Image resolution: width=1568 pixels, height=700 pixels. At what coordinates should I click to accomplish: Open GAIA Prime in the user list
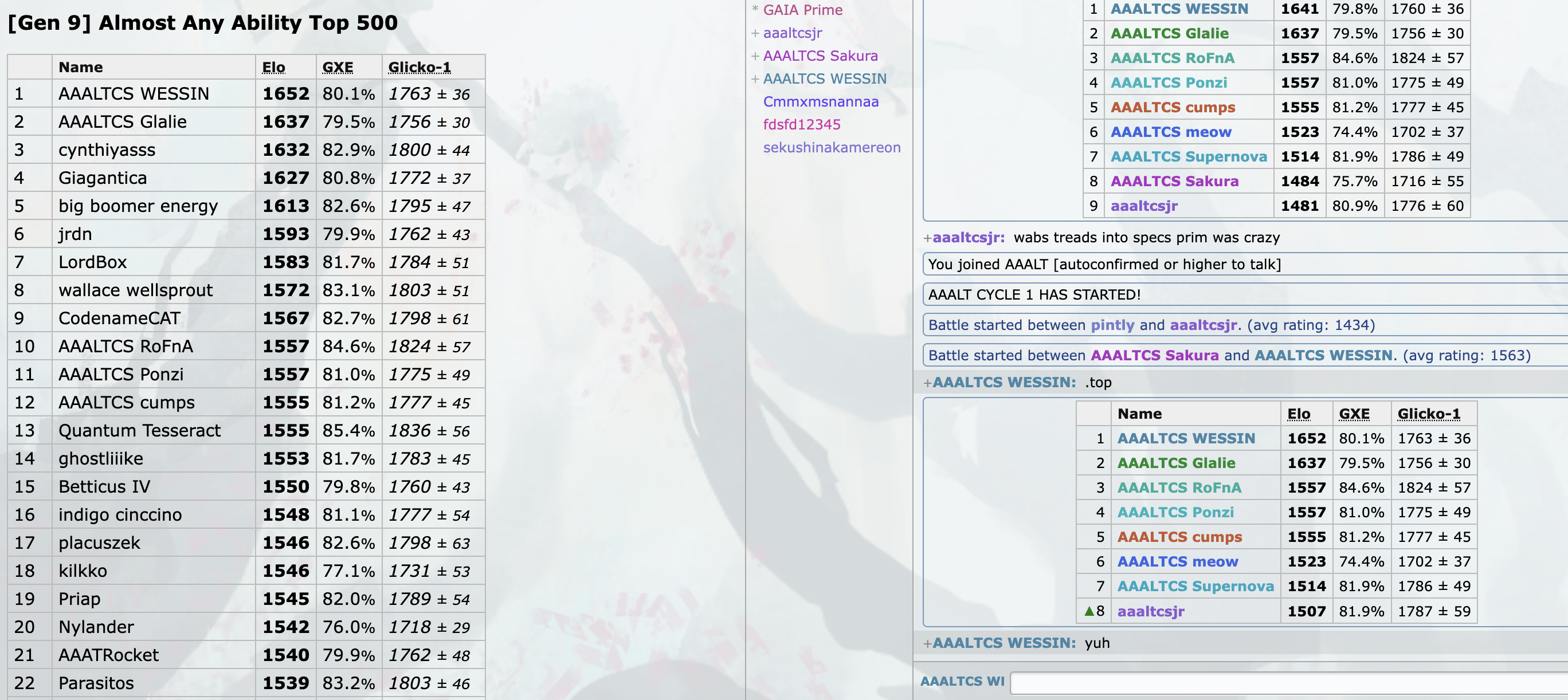pos(802,10)
